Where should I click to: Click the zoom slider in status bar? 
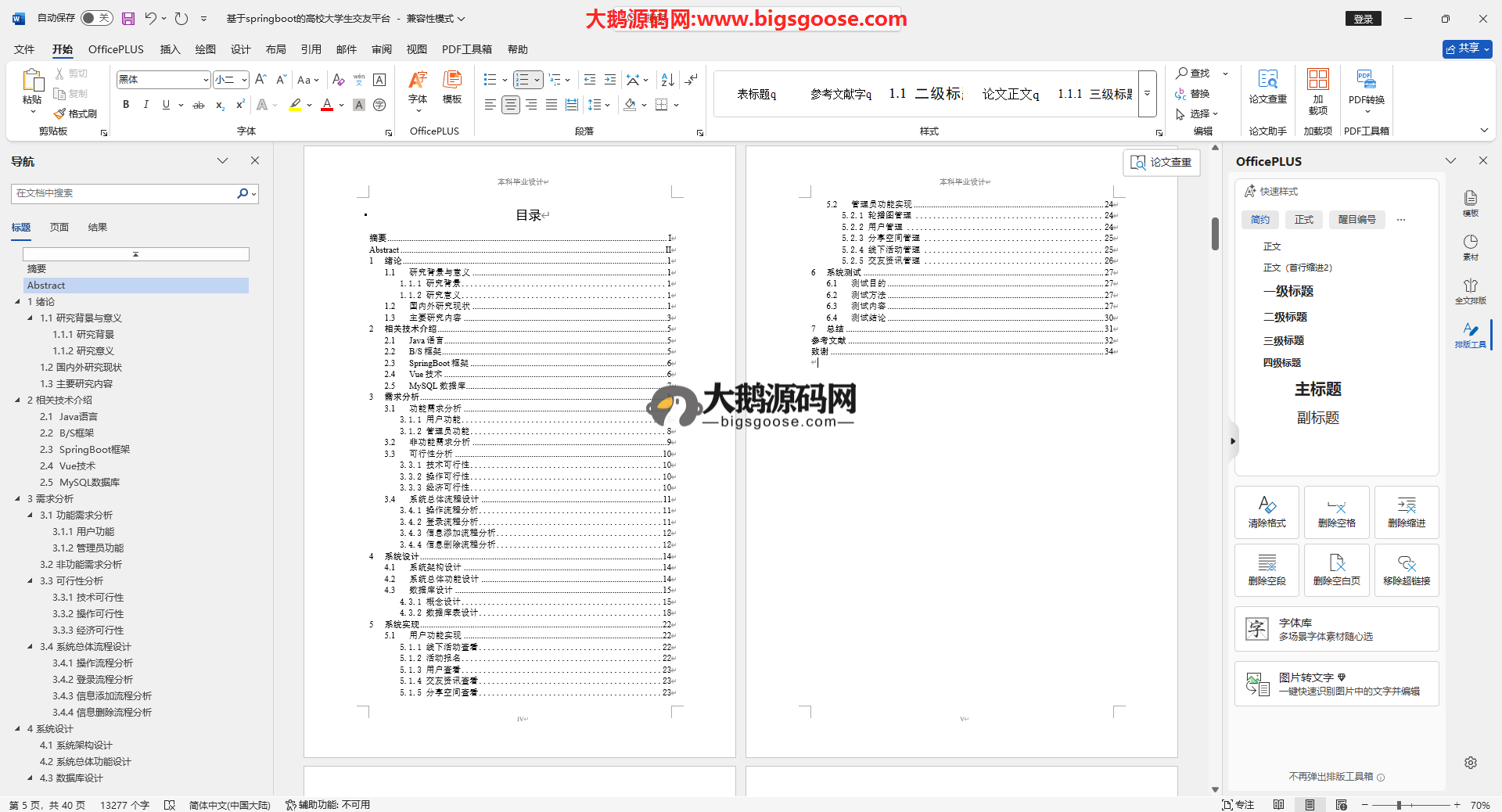pos(1399,805)
